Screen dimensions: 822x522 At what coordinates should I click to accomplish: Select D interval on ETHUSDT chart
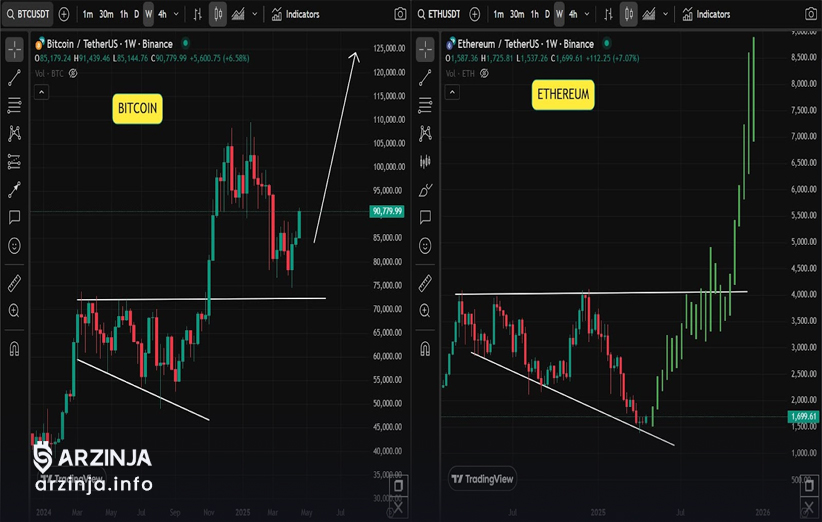[547, 14]
